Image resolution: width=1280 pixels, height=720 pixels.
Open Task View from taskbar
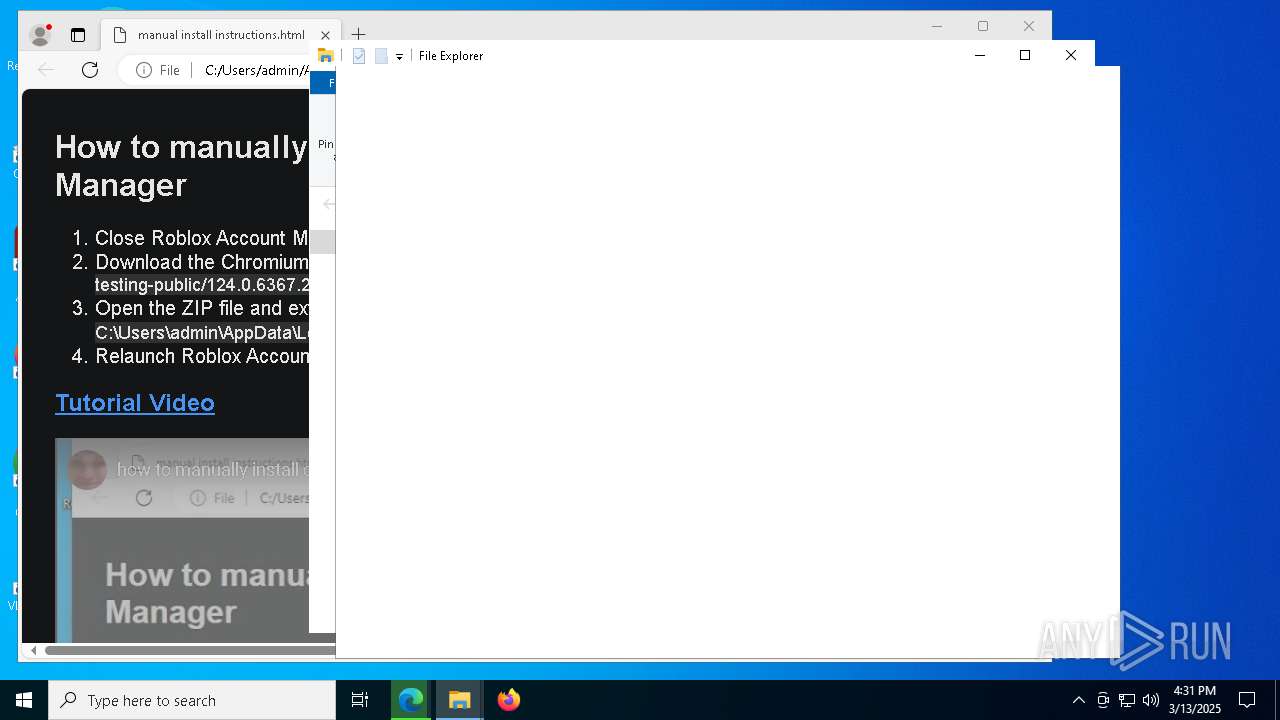click(360, 700)
